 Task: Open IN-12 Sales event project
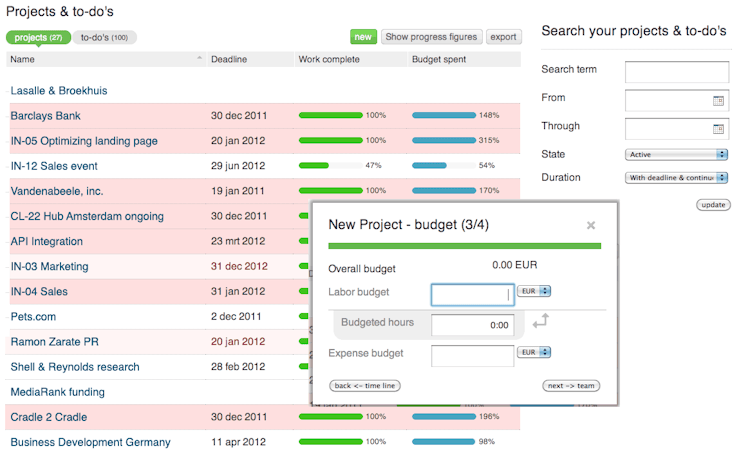point(54,166)
